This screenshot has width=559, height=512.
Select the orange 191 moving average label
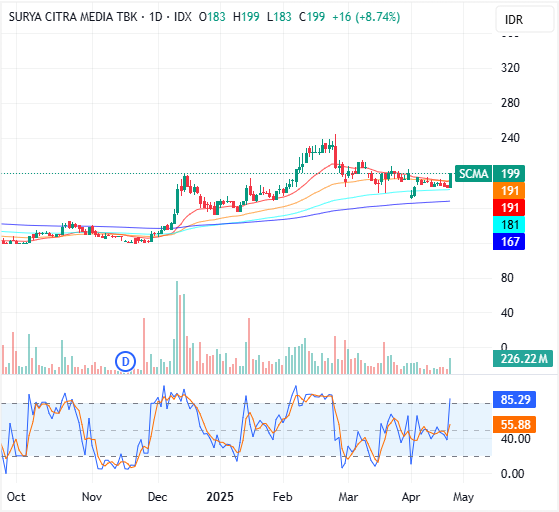click(509, 191)
